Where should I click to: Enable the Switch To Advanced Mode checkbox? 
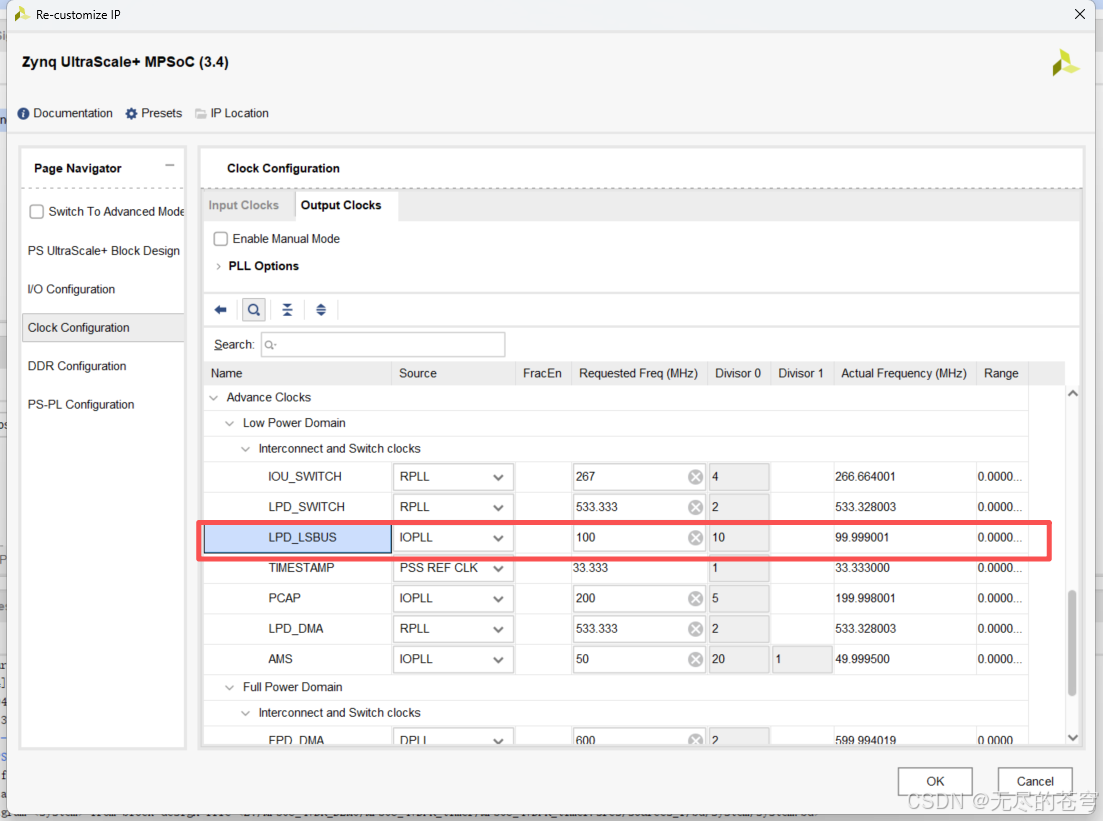[x=37, y=212]
